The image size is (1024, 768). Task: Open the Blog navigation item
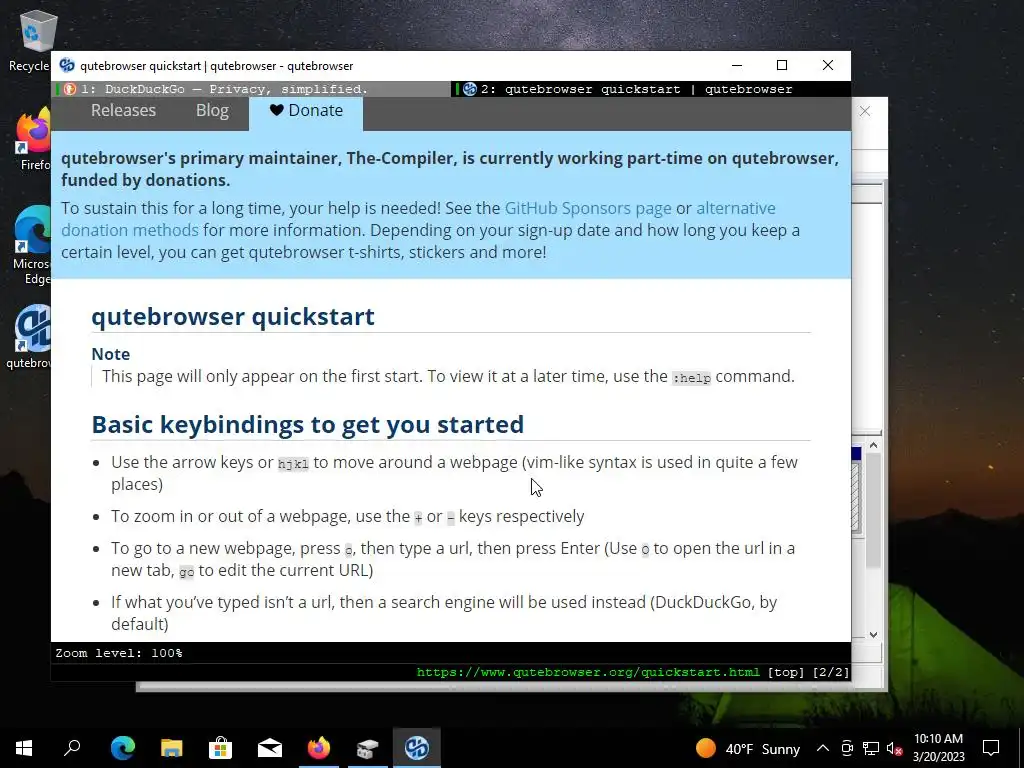(212, 110)
